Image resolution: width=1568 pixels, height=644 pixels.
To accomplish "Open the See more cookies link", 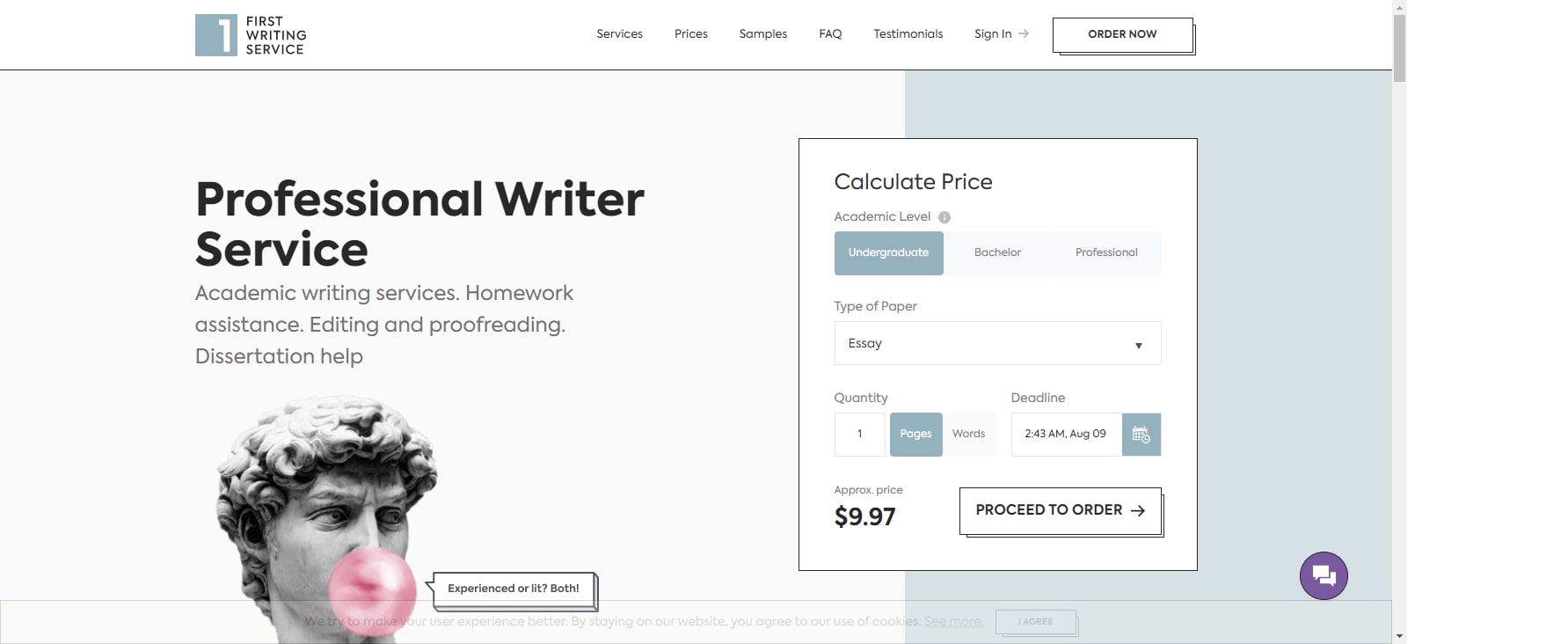I will coord(953,621).
